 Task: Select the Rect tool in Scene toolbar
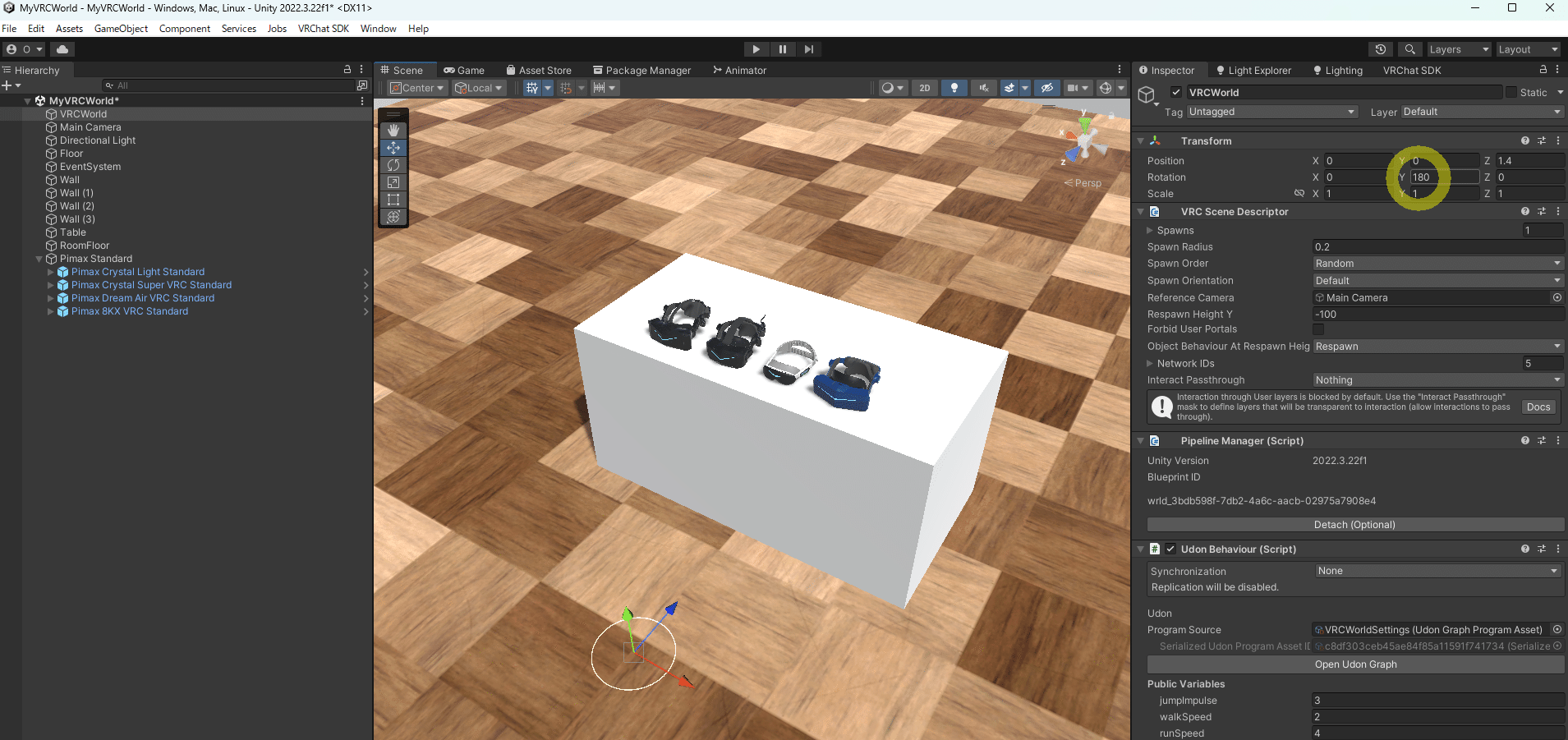point(393,200)
